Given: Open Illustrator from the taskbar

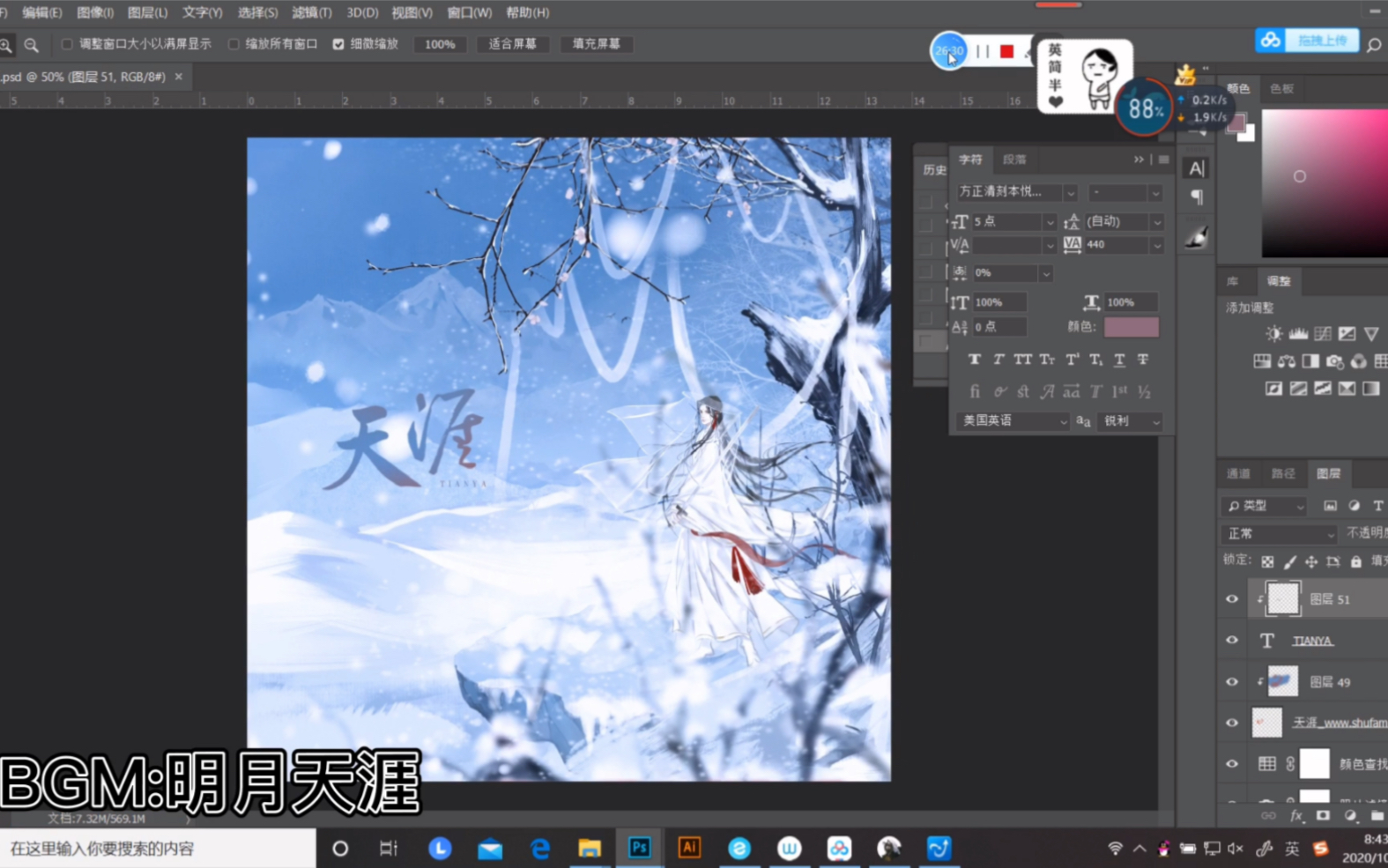Looking at the screenshot, I should point(689,848).
